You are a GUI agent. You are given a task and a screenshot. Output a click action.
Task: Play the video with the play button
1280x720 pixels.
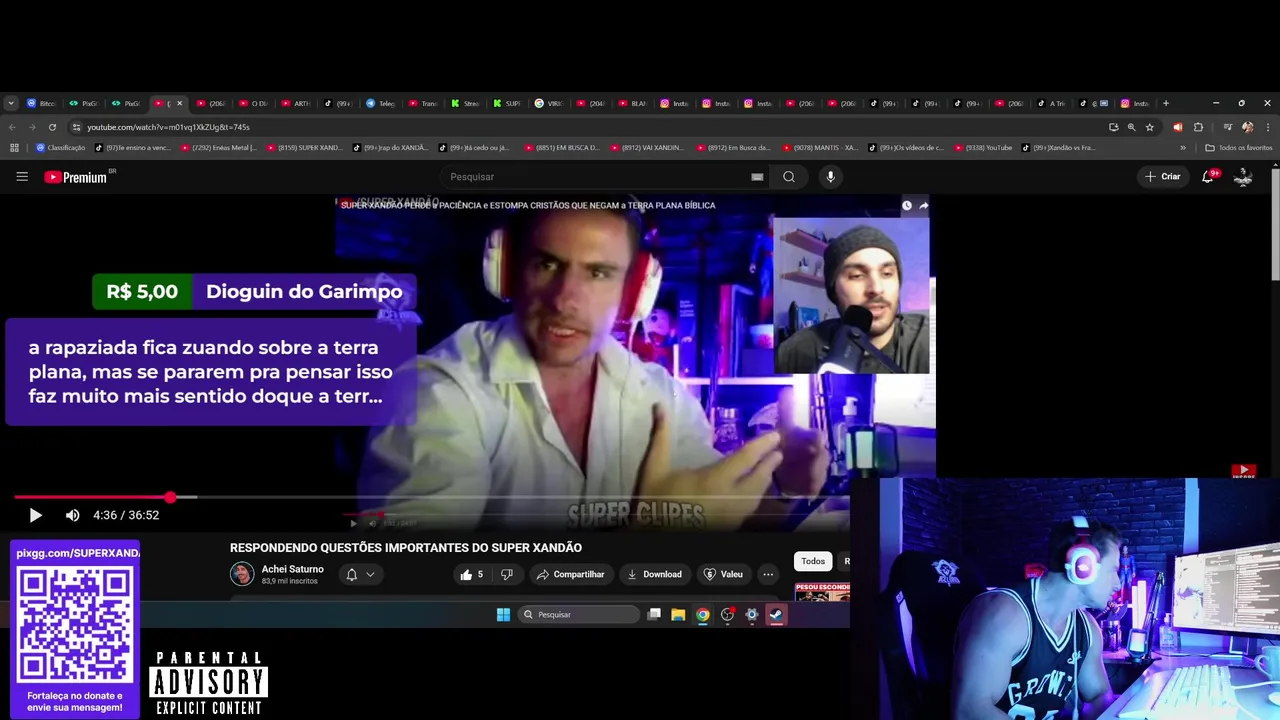35,515
